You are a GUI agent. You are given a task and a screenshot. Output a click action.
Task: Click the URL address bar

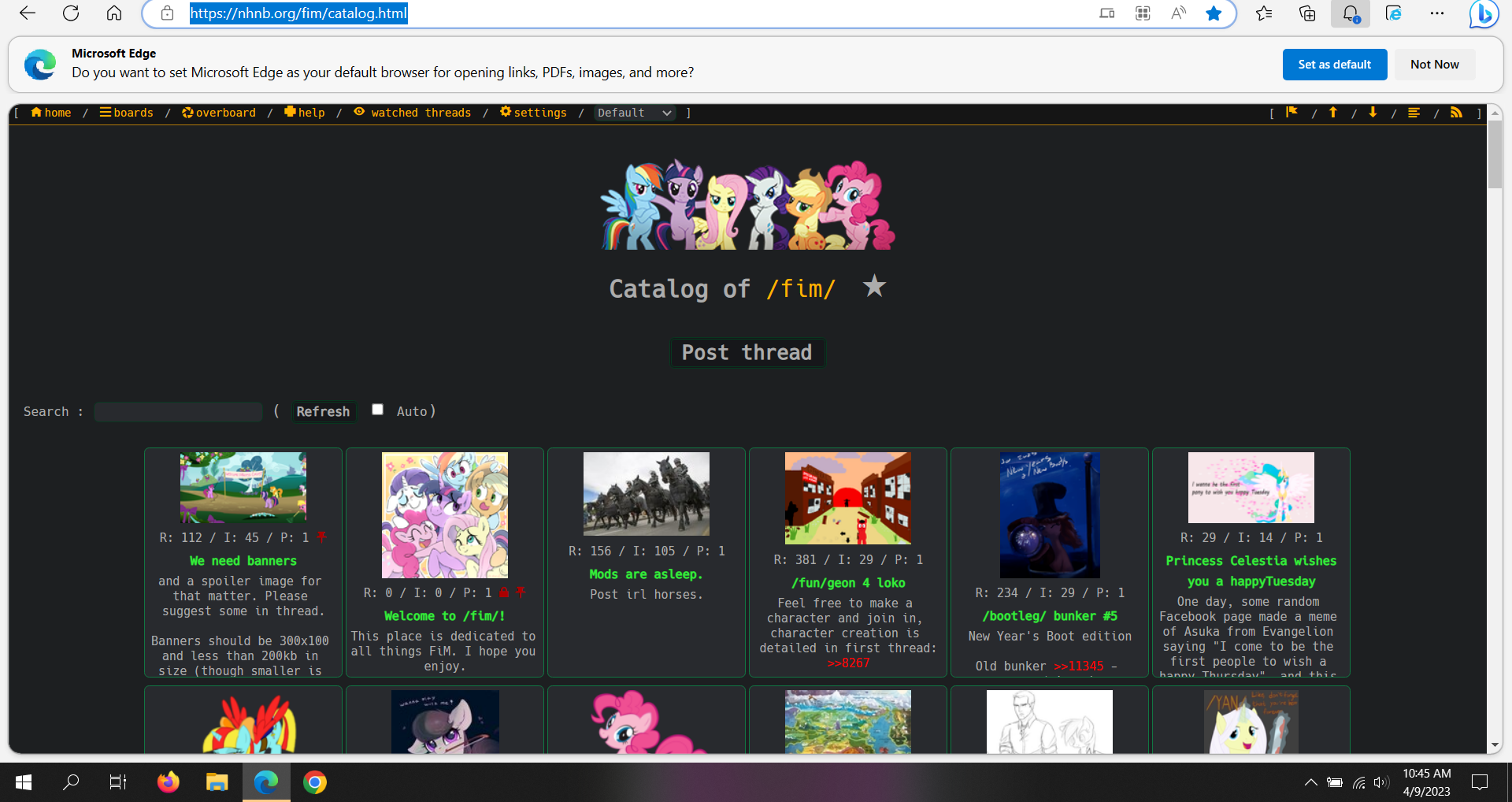(x=630, y=13)
